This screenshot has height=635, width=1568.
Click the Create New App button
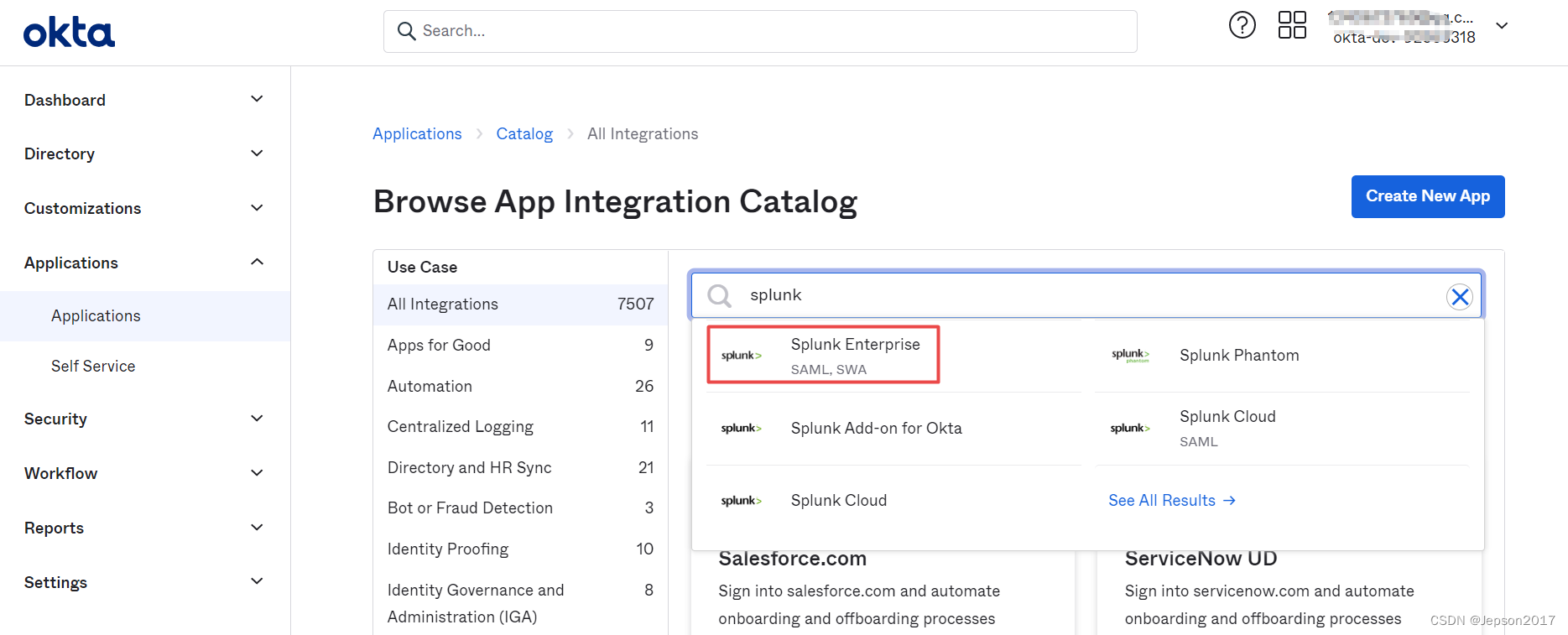tap(1427, 196)
